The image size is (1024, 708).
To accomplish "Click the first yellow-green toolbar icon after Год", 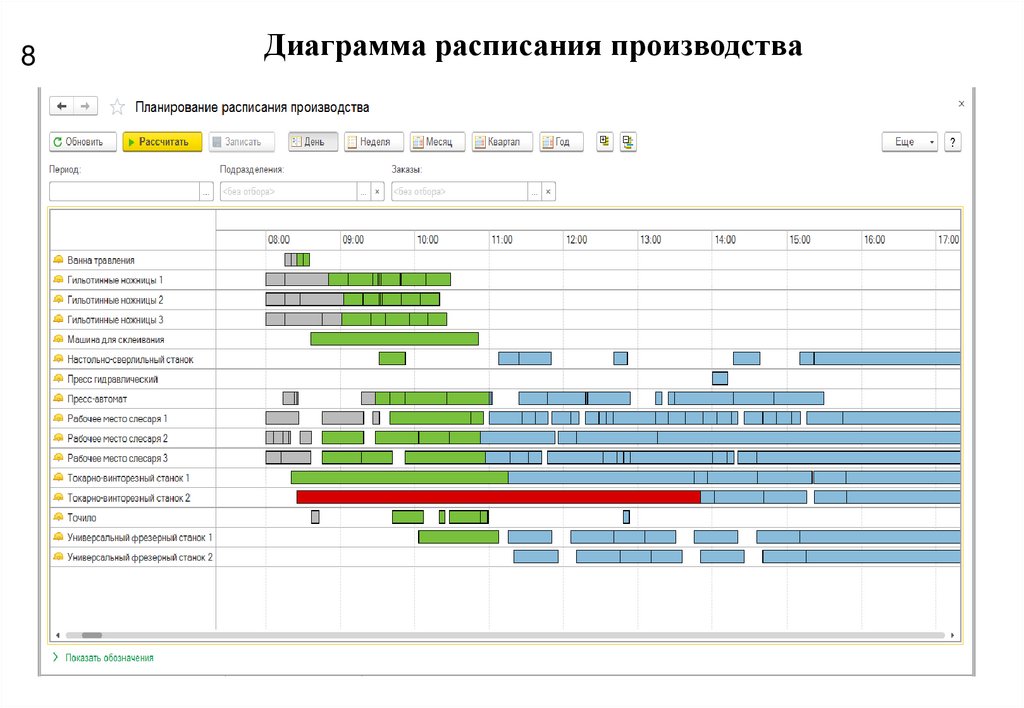I will 605,141.
